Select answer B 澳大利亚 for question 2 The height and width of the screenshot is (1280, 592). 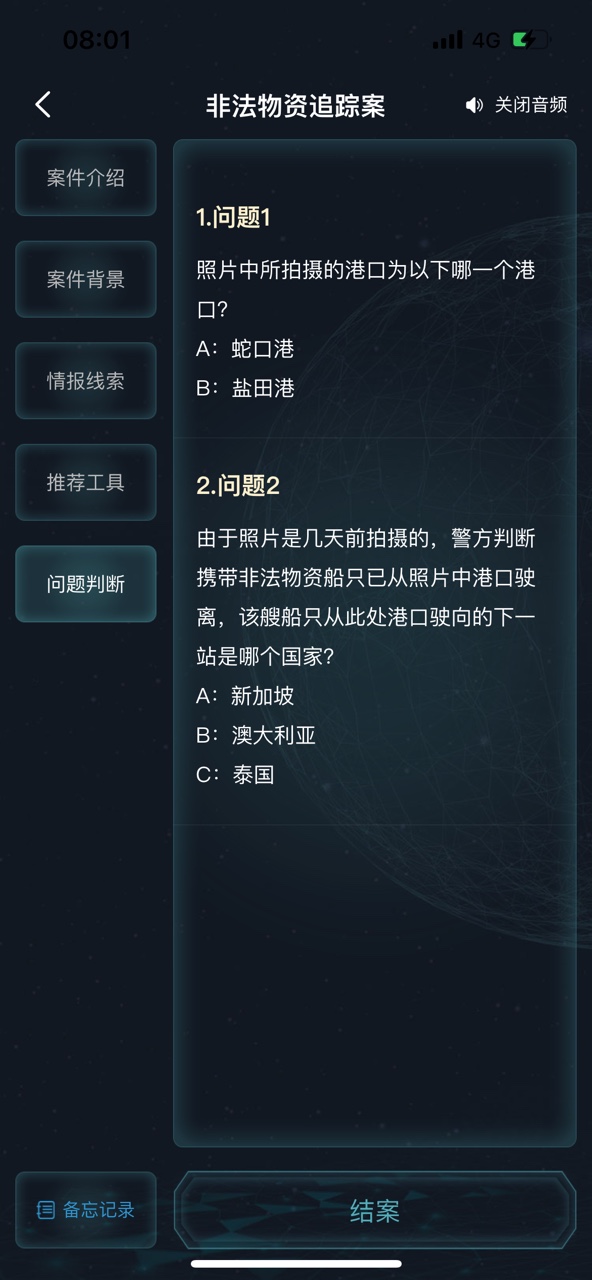coord(258,735)
